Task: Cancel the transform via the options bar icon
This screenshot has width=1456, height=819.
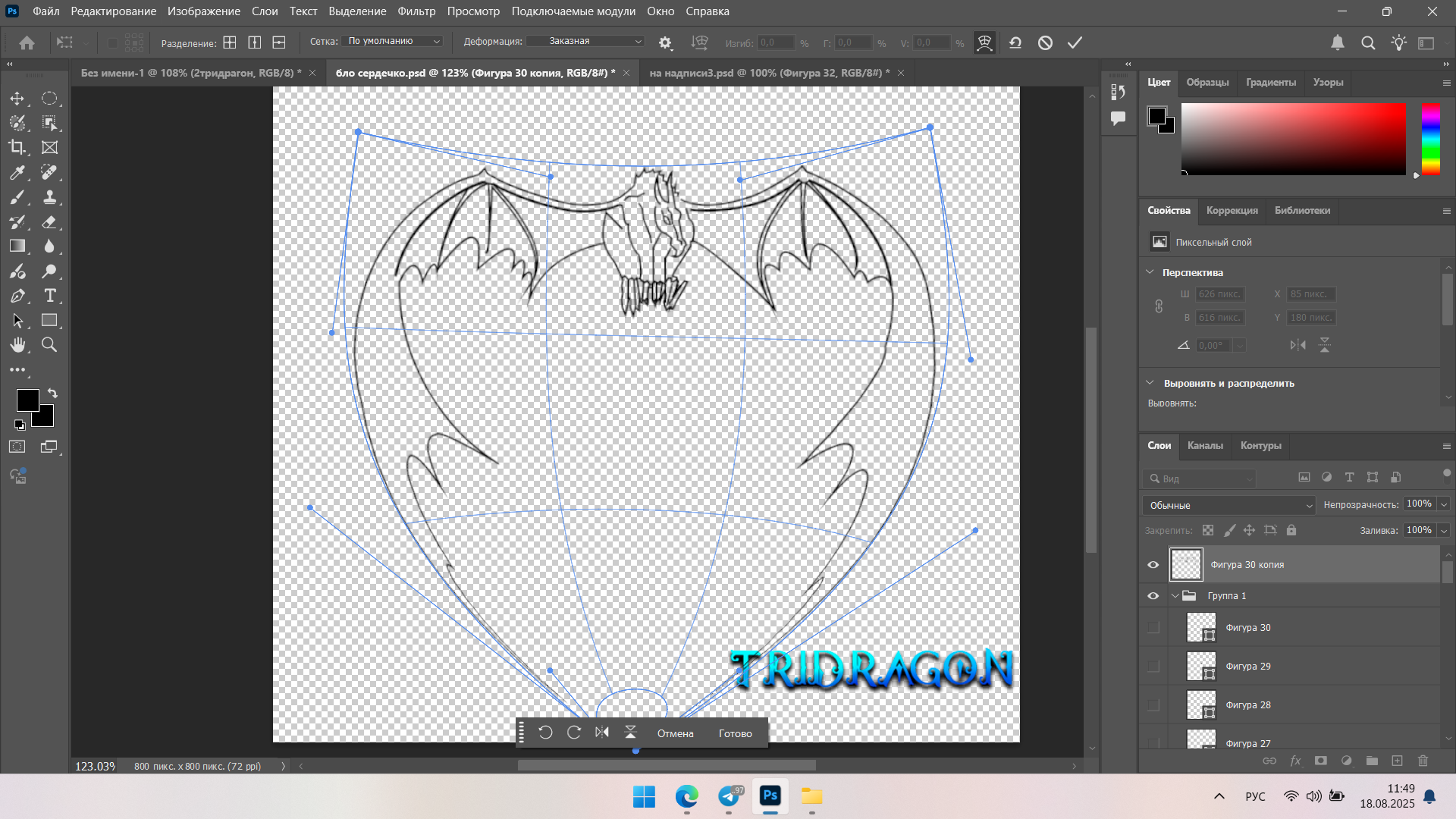Action: 1045,43
